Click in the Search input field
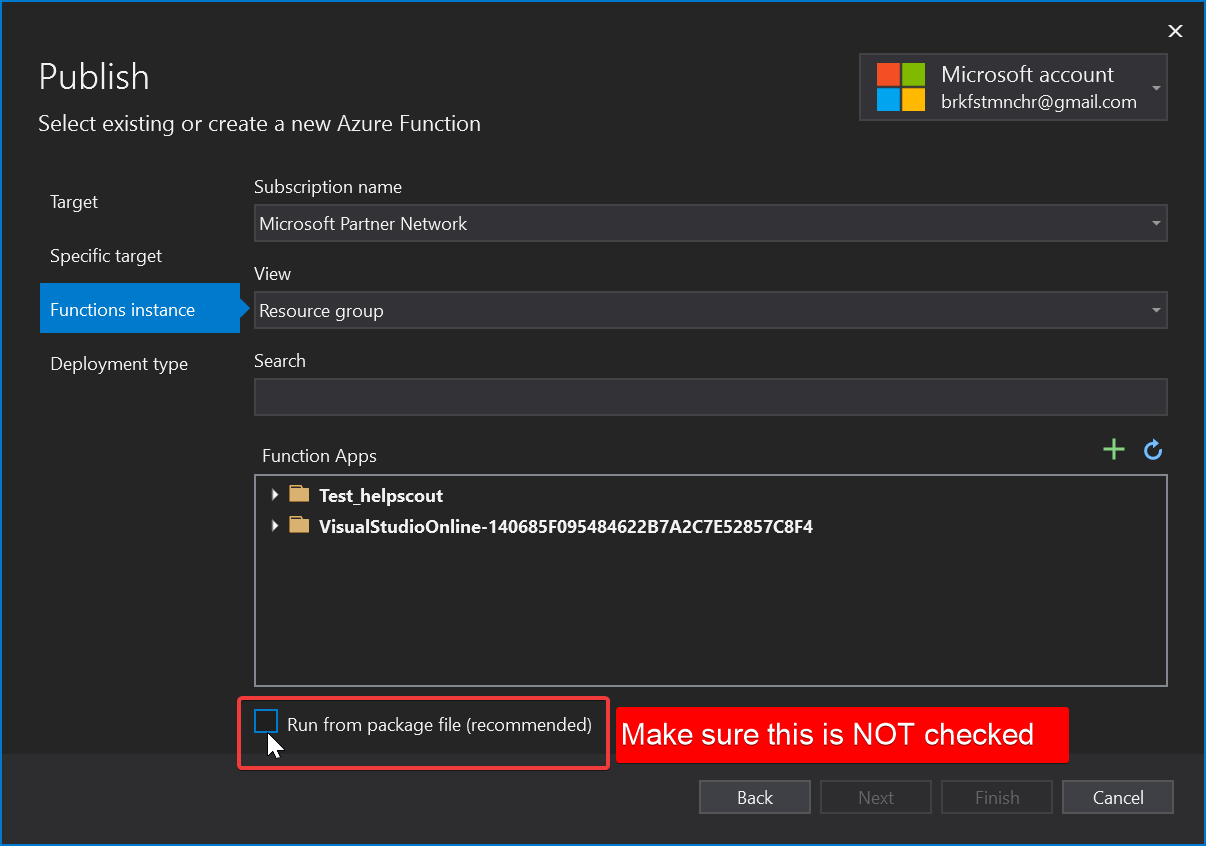 tap(710, 397)
